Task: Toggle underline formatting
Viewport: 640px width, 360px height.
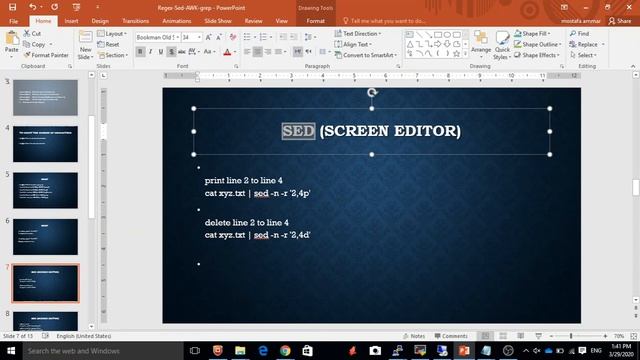Action: click(x=161, y=52)
